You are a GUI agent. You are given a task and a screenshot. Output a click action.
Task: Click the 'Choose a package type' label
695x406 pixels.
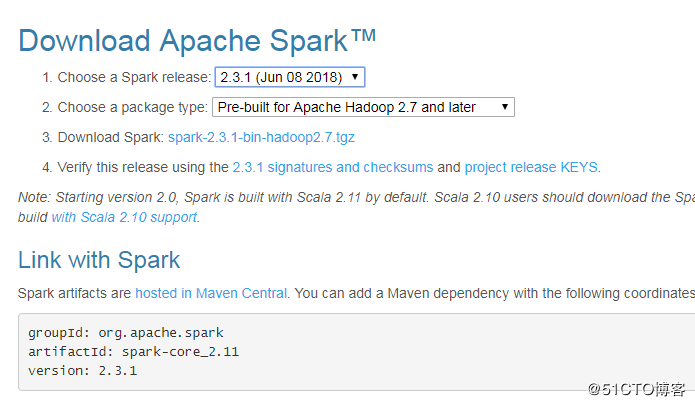[132, 107]
